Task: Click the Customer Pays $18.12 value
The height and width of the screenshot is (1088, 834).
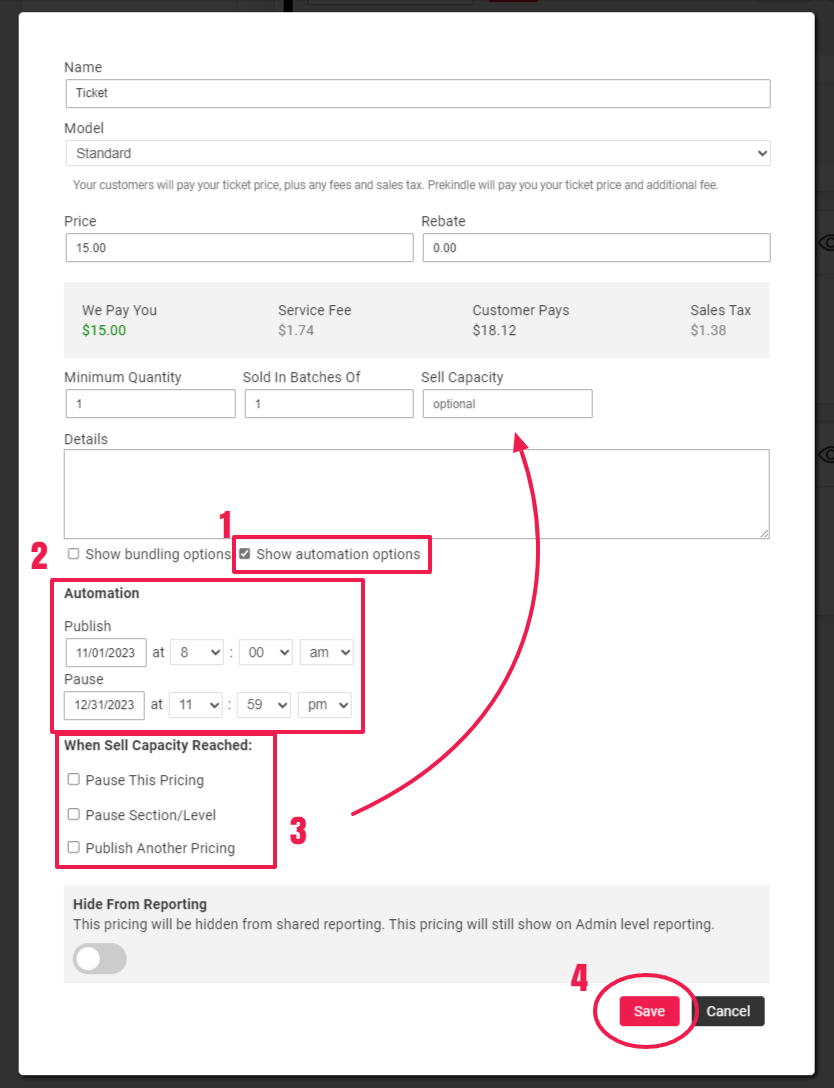Action: [495, 330]
